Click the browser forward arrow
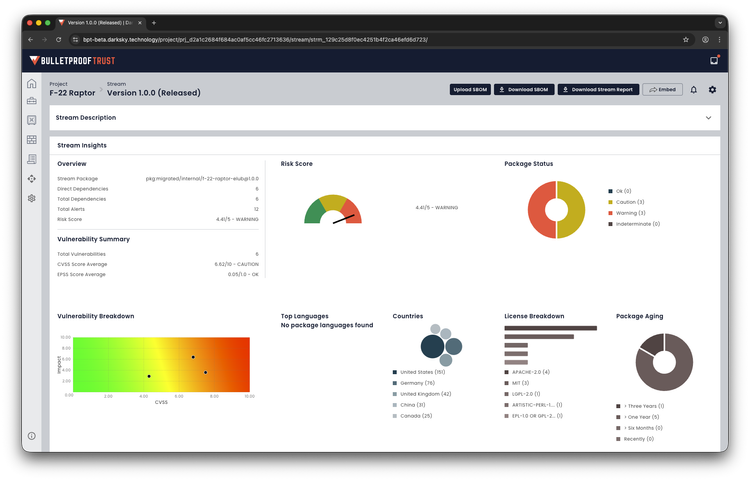Viewport: 750px width, 481px height. point(44,40)
